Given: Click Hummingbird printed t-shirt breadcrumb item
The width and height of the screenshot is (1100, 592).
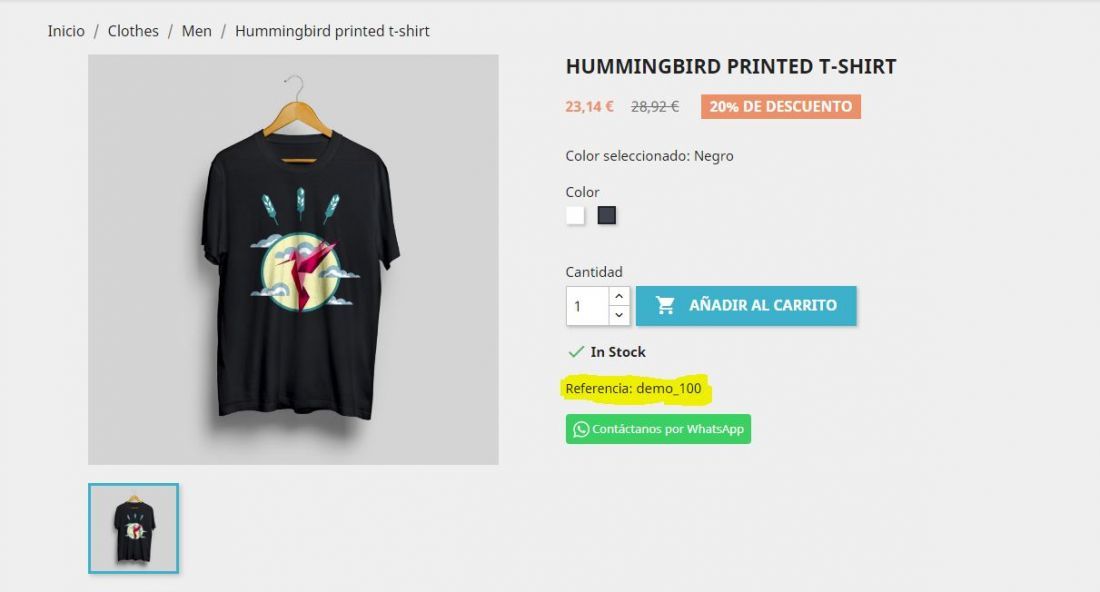Looking at the screenshot, I should click(332, 31).
